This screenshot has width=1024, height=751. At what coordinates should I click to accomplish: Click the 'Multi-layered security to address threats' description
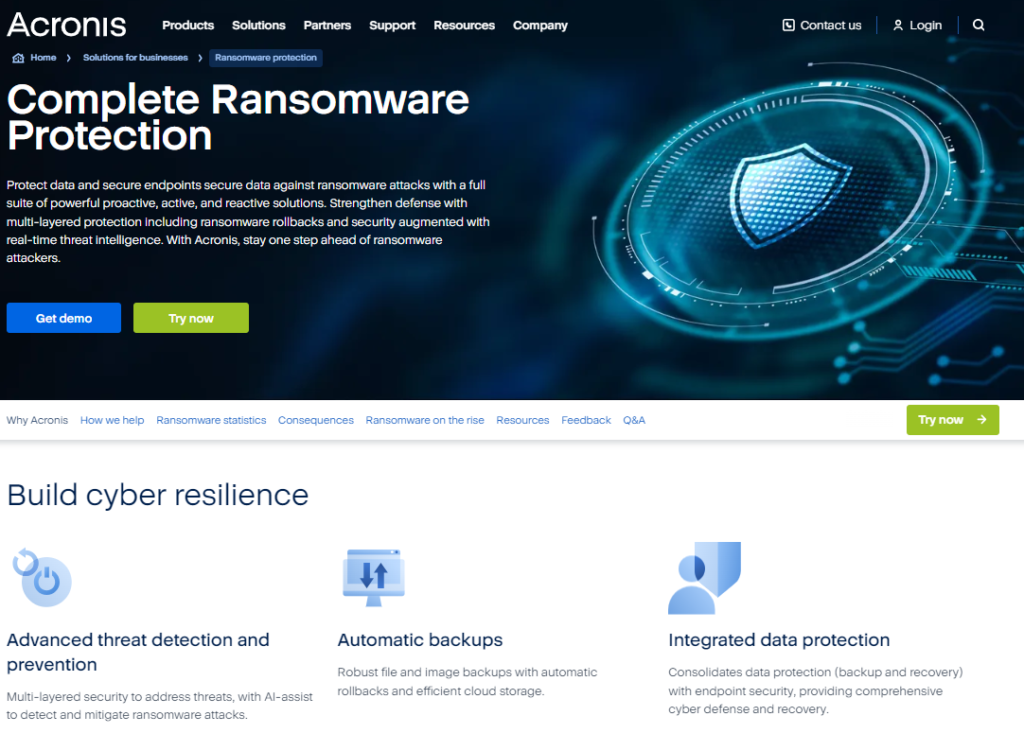click(159, 706)
